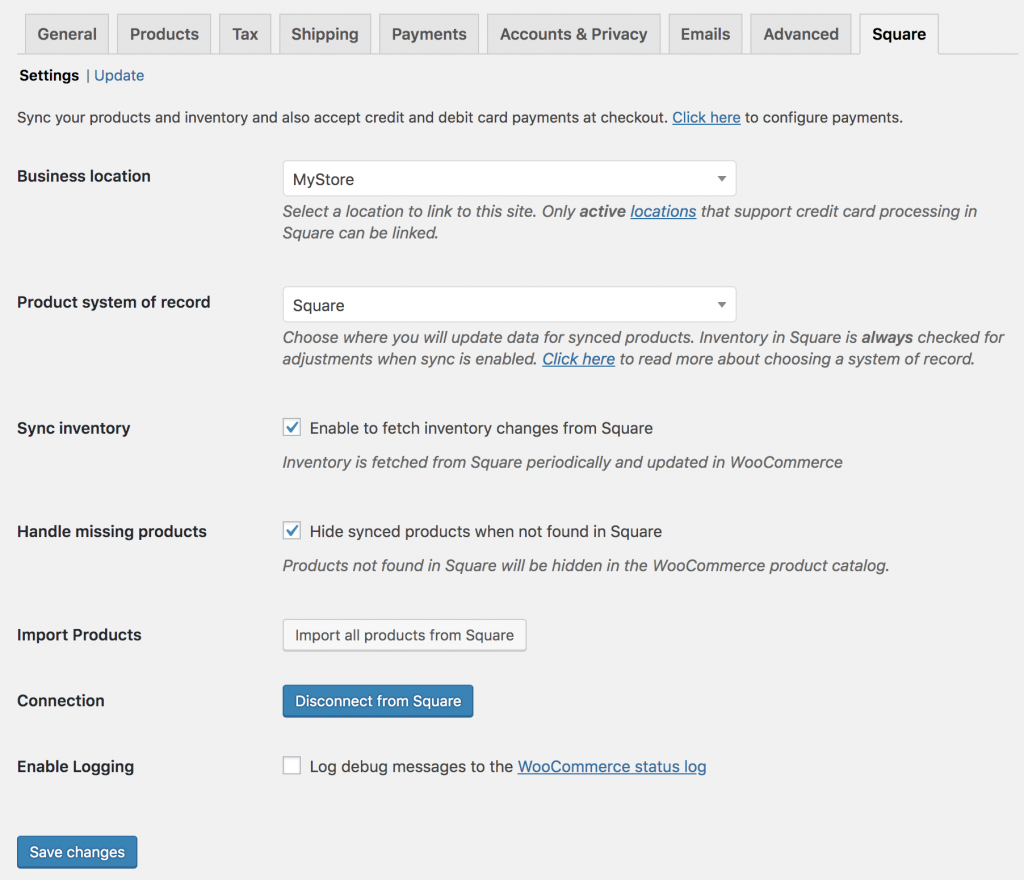Switch to the Products tab
The image size is (1024, 880).
pos(164,34)
